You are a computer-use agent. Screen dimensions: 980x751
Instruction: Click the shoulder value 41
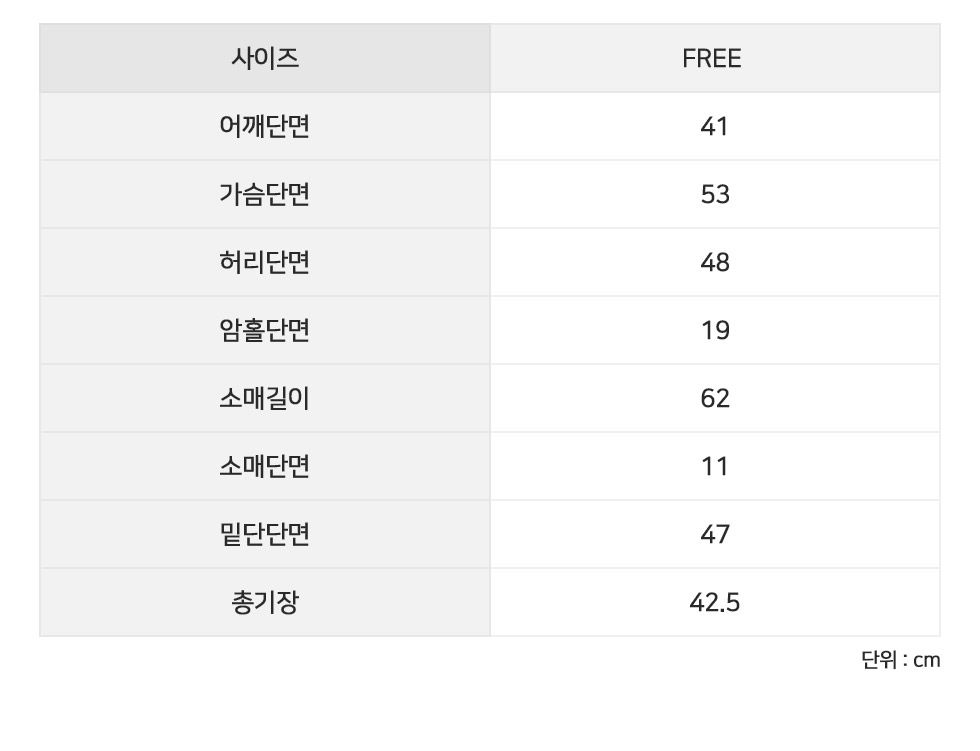pyautogui.click(x=715, y=126)
